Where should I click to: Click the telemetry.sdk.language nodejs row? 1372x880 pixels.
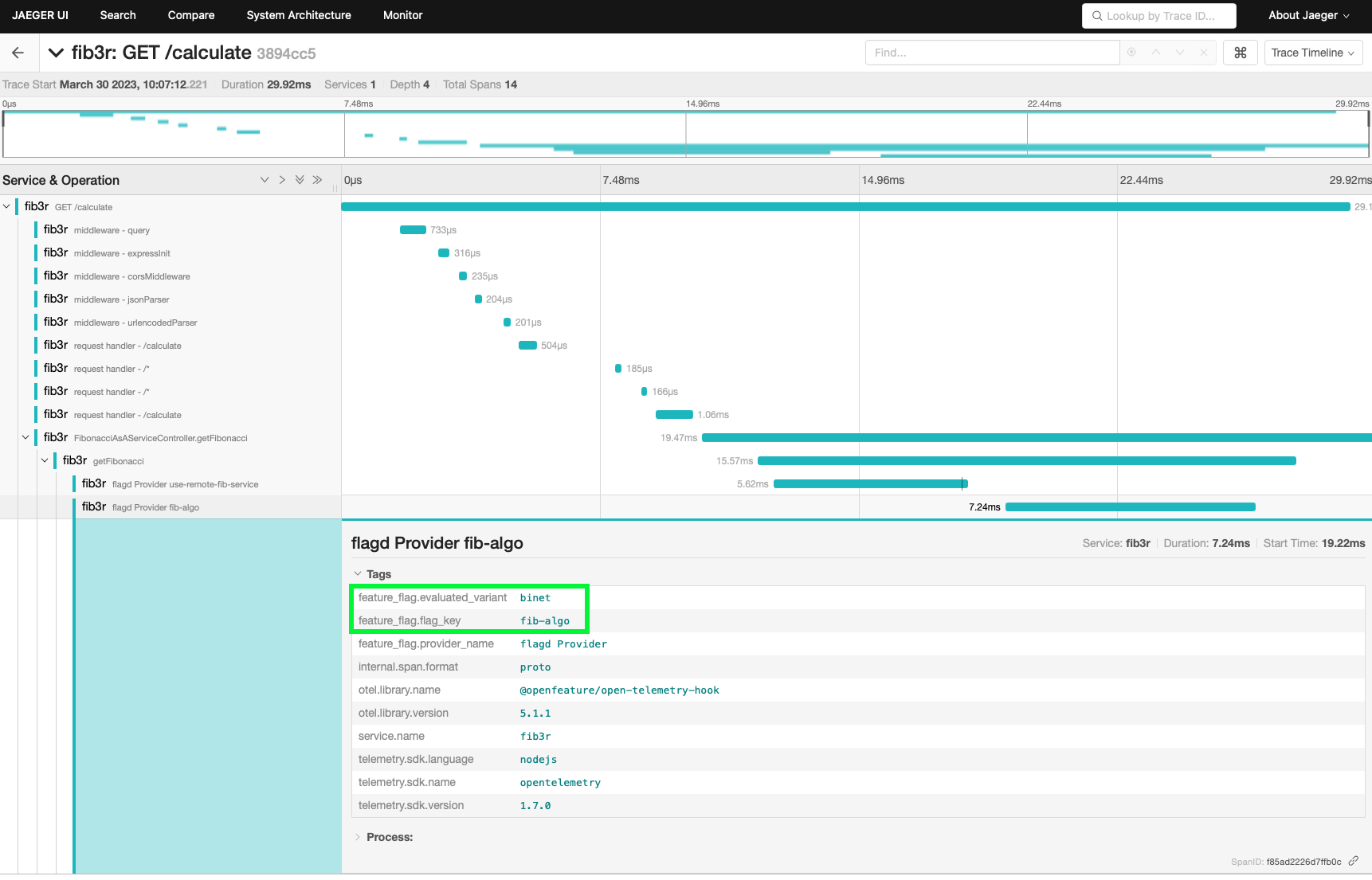[858, 759]
